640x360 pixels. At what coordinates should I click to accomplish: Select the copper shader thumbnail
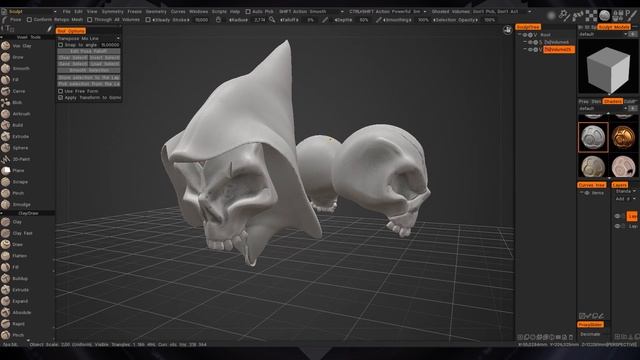point(623,138)
